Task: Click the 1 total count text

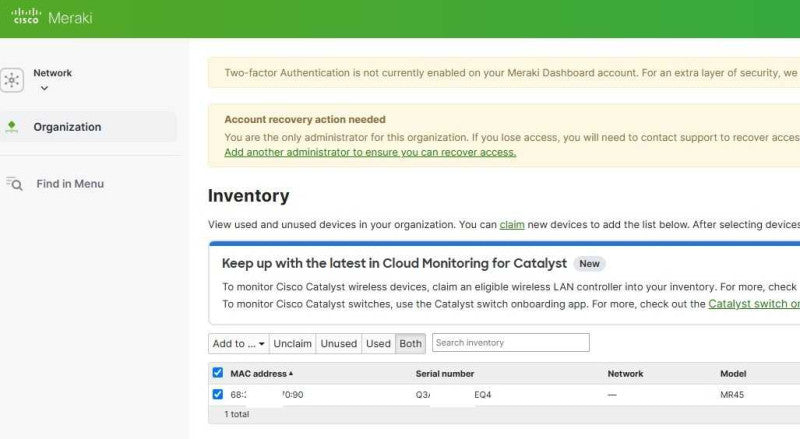Action: pos(237,414)
